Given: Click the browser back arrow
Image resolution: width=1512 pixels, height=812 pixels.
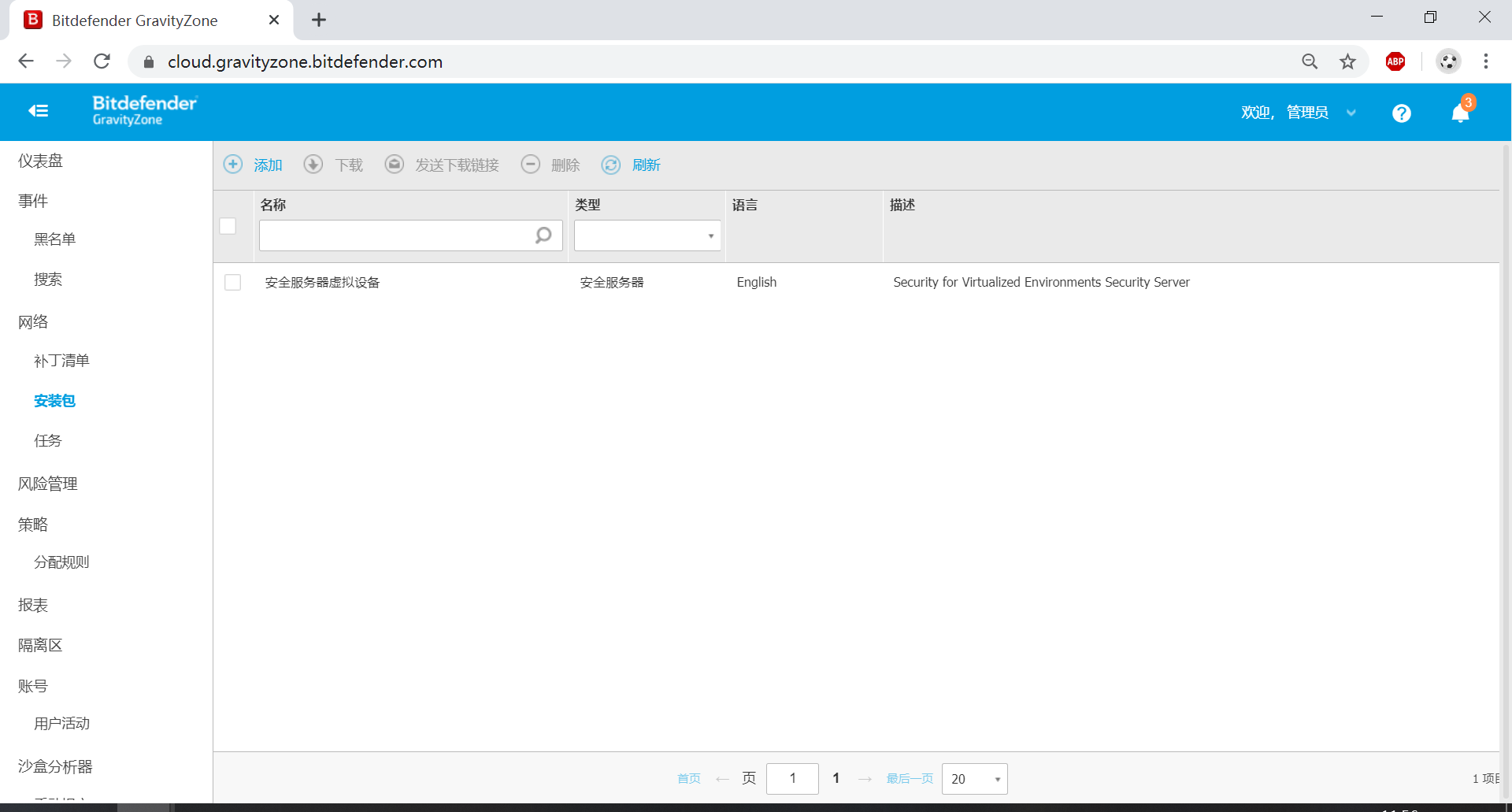Looking at the screenshot, I should (x=26, y=61).
